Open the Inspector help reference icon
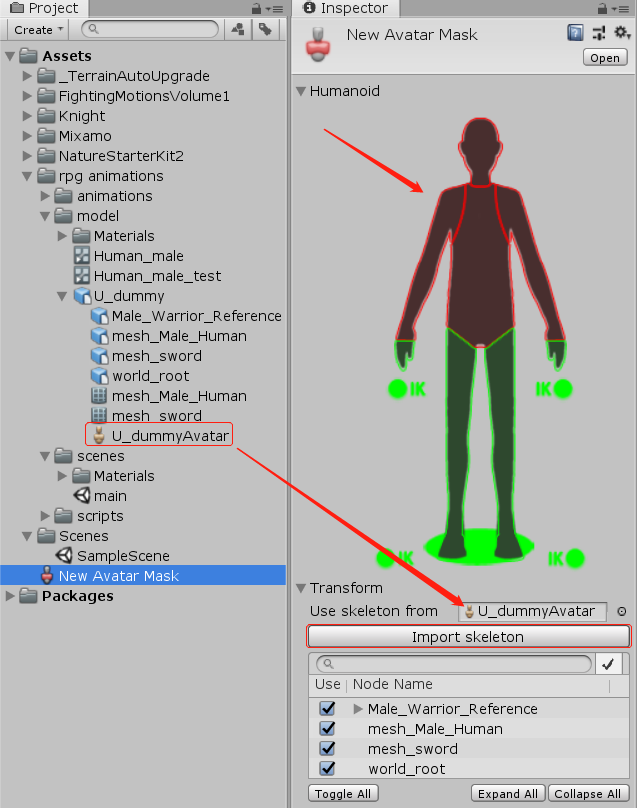This screenshot has width=637, height=808. point(575,33)
